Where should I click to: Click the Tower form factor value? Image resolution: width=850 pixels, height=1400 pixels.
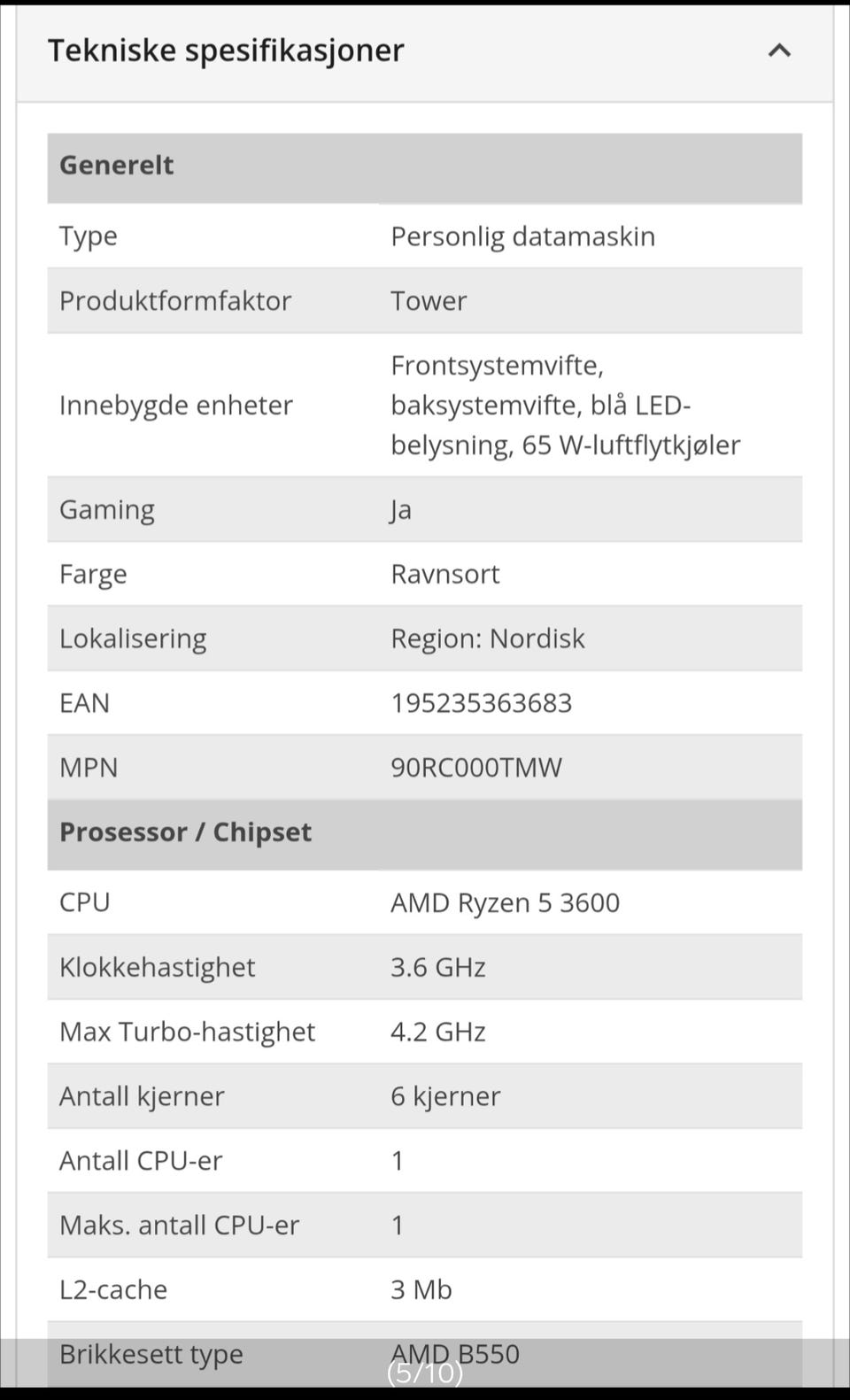pyautogui.click(x=429, y=301)
